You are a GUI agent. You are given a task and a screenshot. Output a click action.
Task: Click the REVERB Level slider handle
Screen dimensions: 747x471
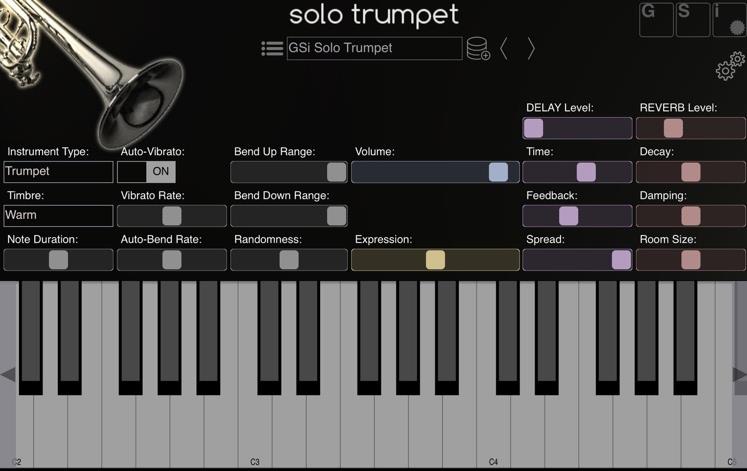tap(674, 128)
